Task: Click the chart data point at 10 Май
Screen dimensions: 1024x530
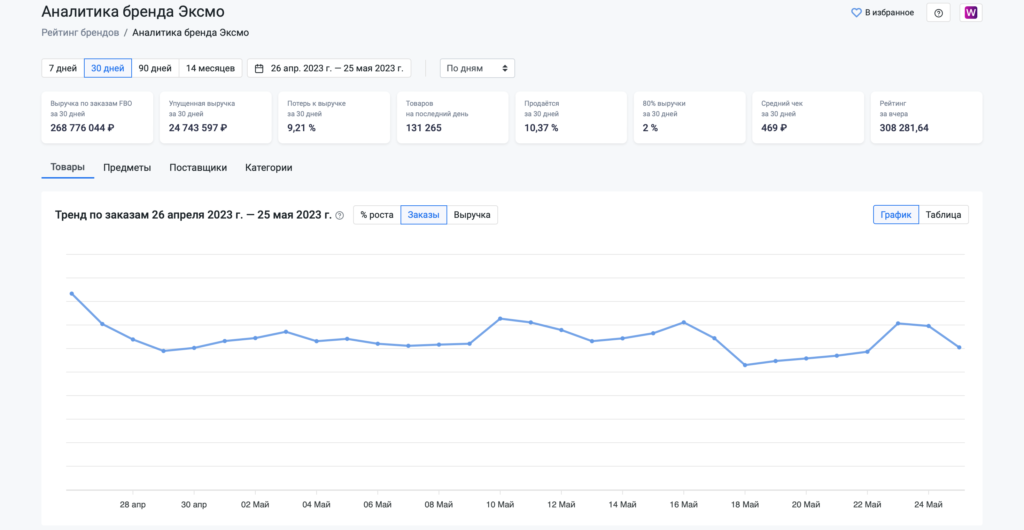Action: (500, 319)
